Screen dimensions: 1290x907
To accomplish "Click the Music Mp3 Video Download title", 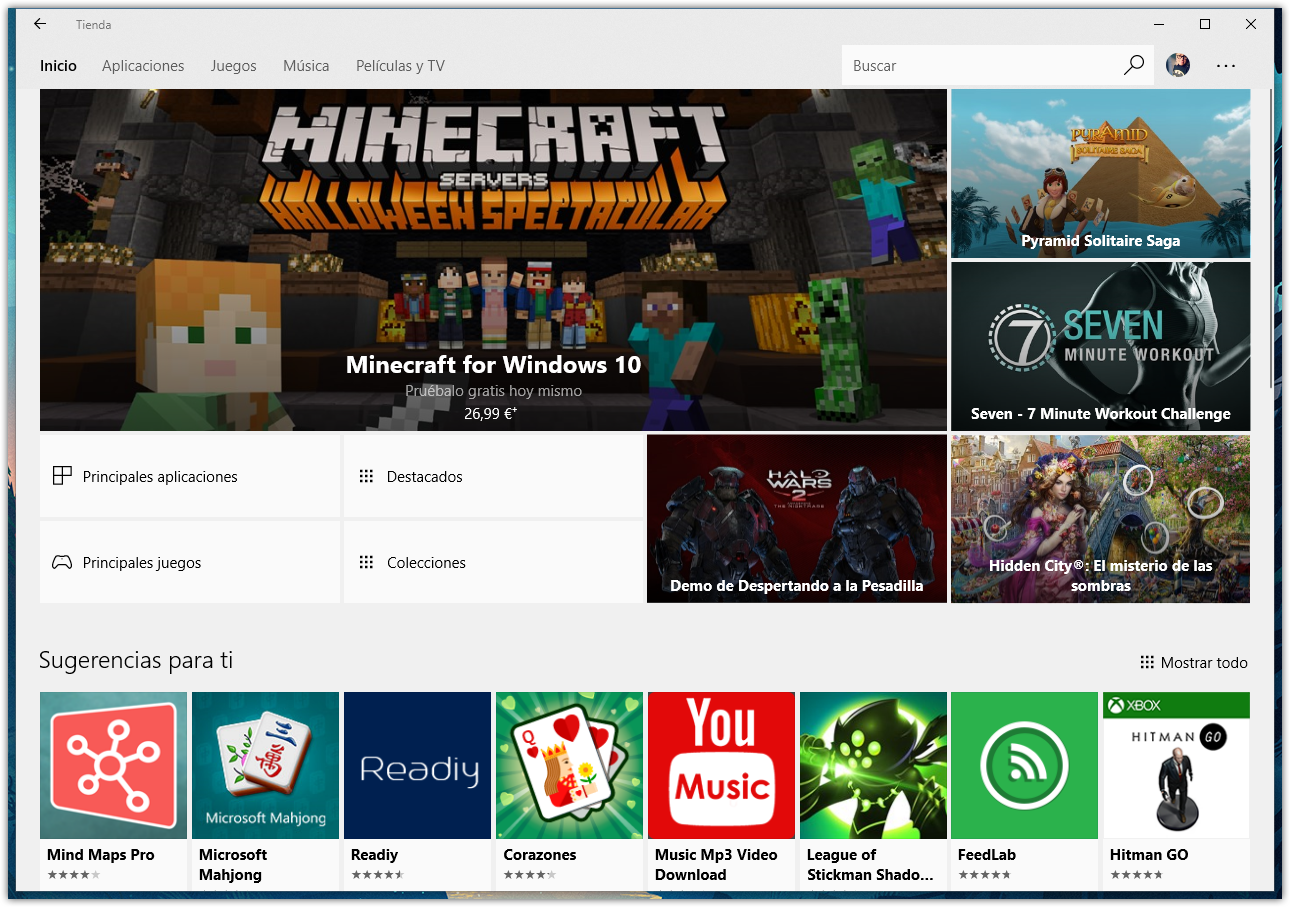I will [x=716, y=865].
